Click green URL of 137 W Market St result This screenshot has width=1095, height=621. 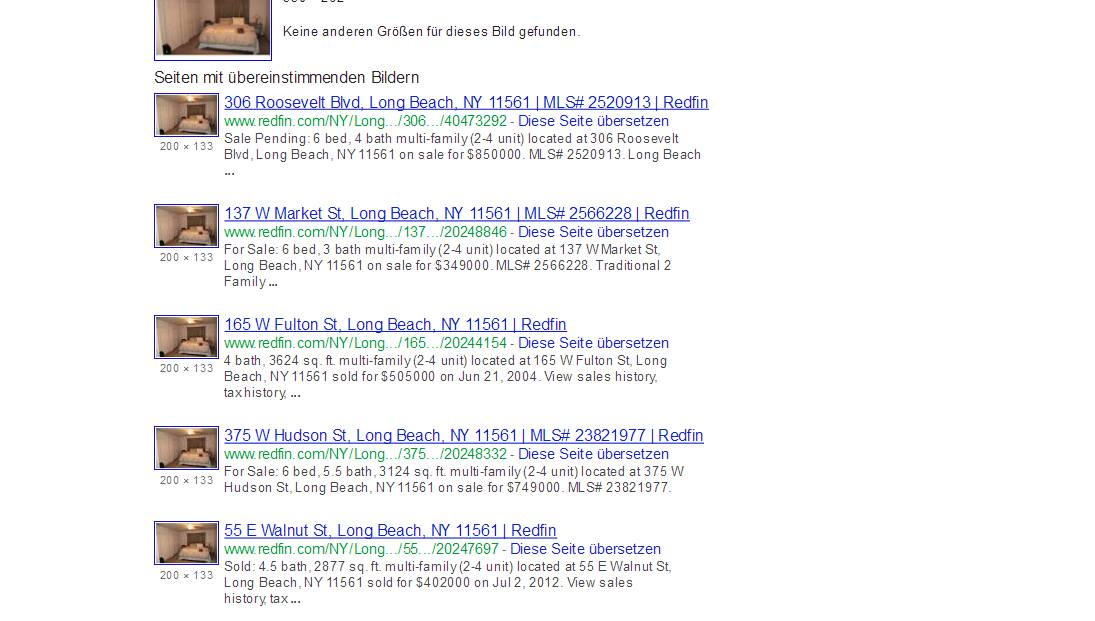365,233
